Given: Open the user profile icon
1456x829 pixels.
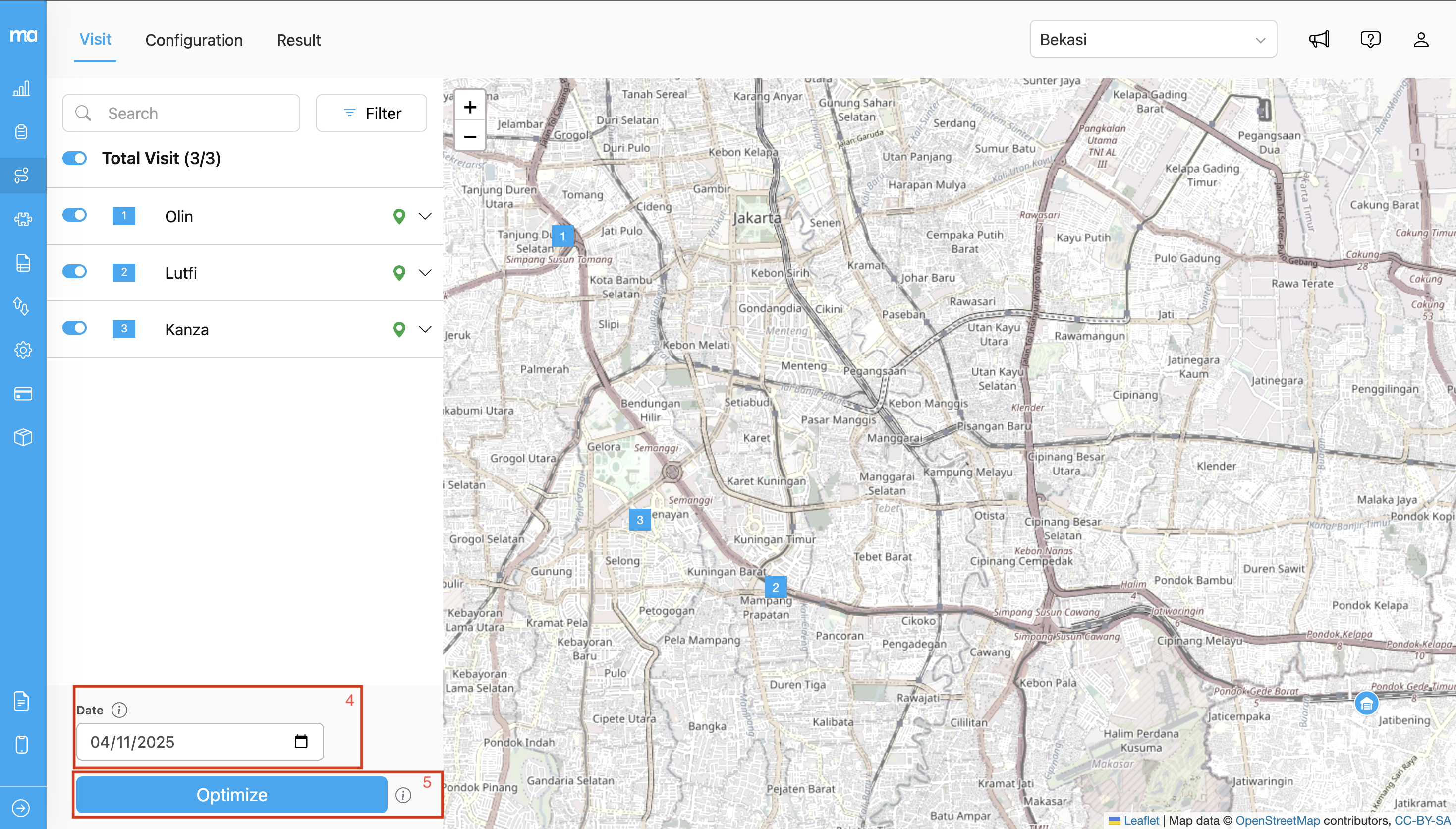Looking at the screenshot, I should pos(1421,39).
